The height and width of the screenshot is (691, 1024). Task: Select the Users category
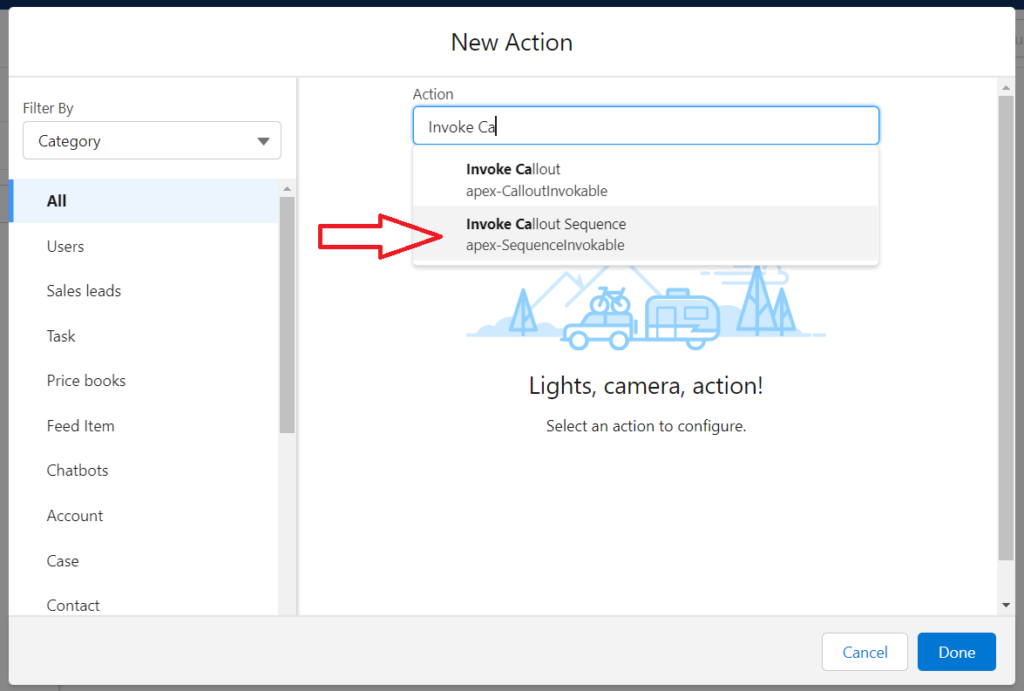click(x=65, y=246)
